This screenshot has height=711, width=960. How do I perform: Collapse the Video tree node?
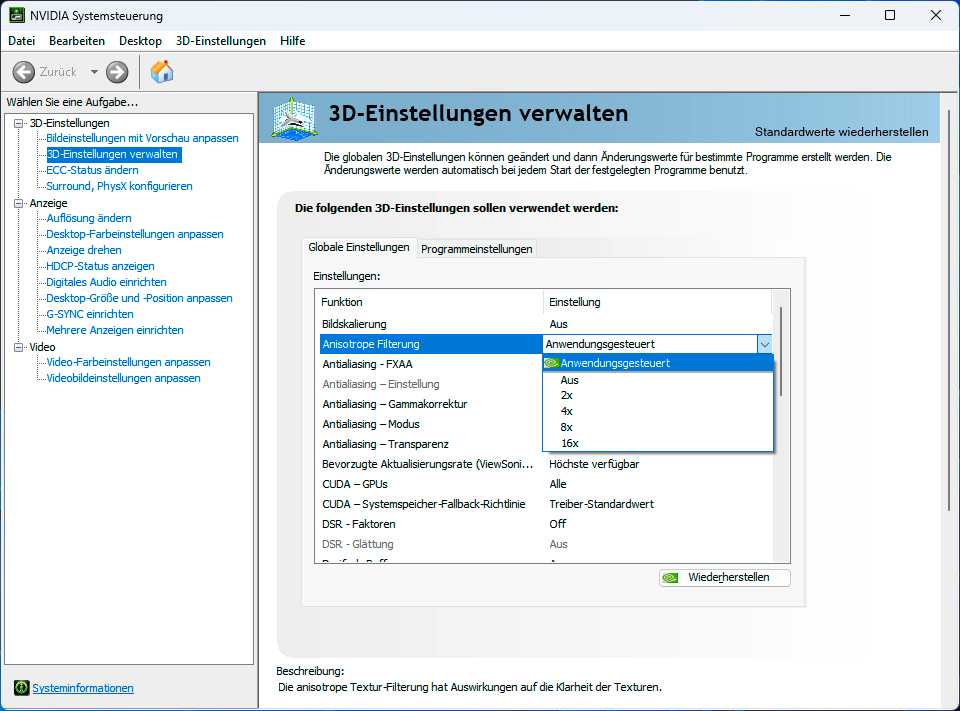(18, 347)
